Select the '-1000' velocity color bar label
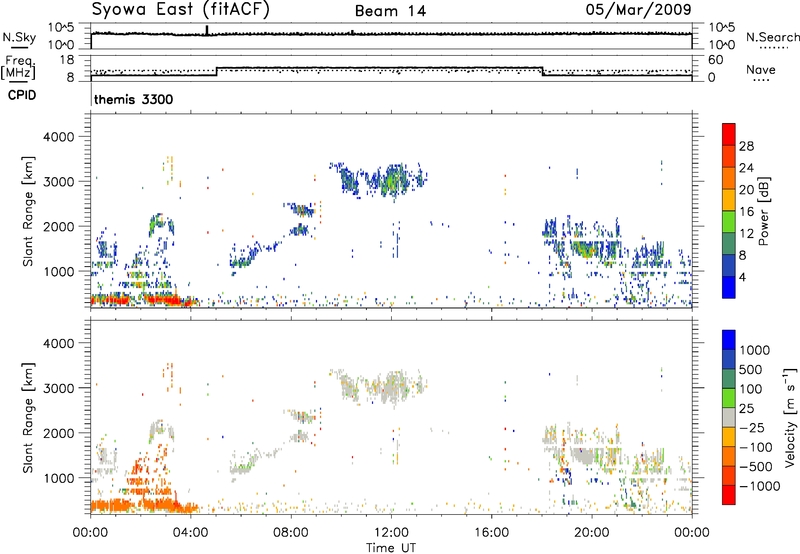This screenshot has height=554, width=800. click(759, 486)
